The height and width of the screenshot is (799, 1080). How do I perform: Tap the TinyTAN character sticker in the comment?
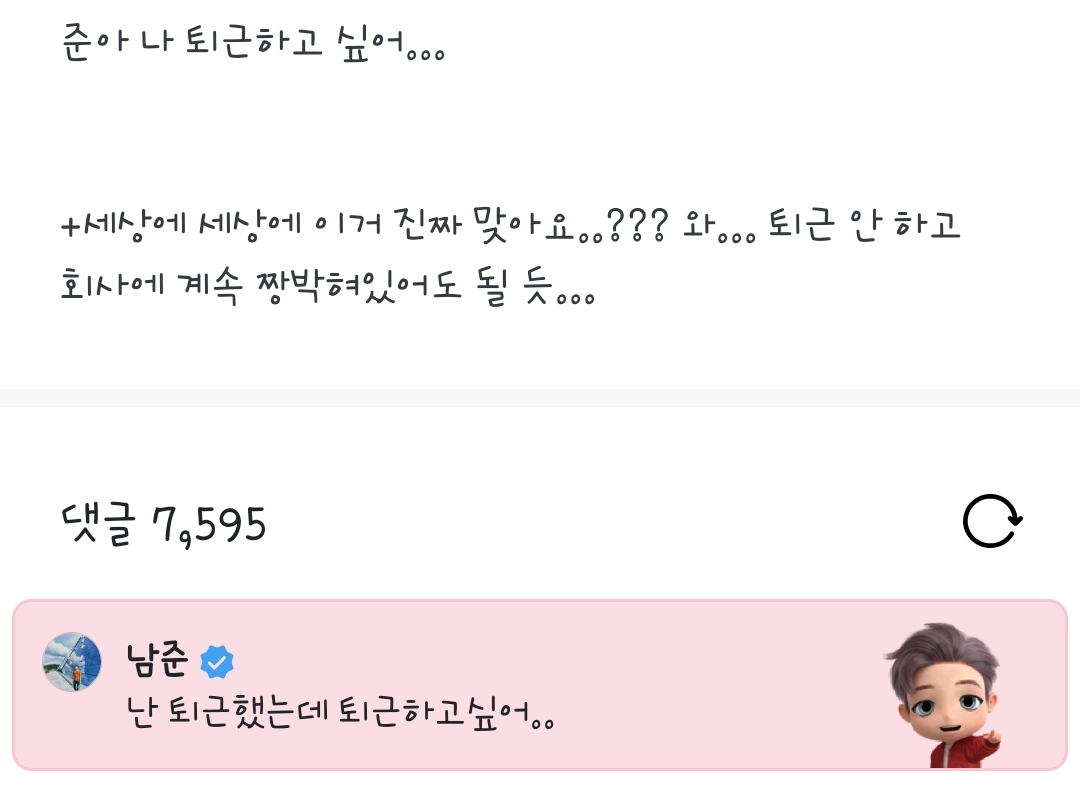point(943,694)
